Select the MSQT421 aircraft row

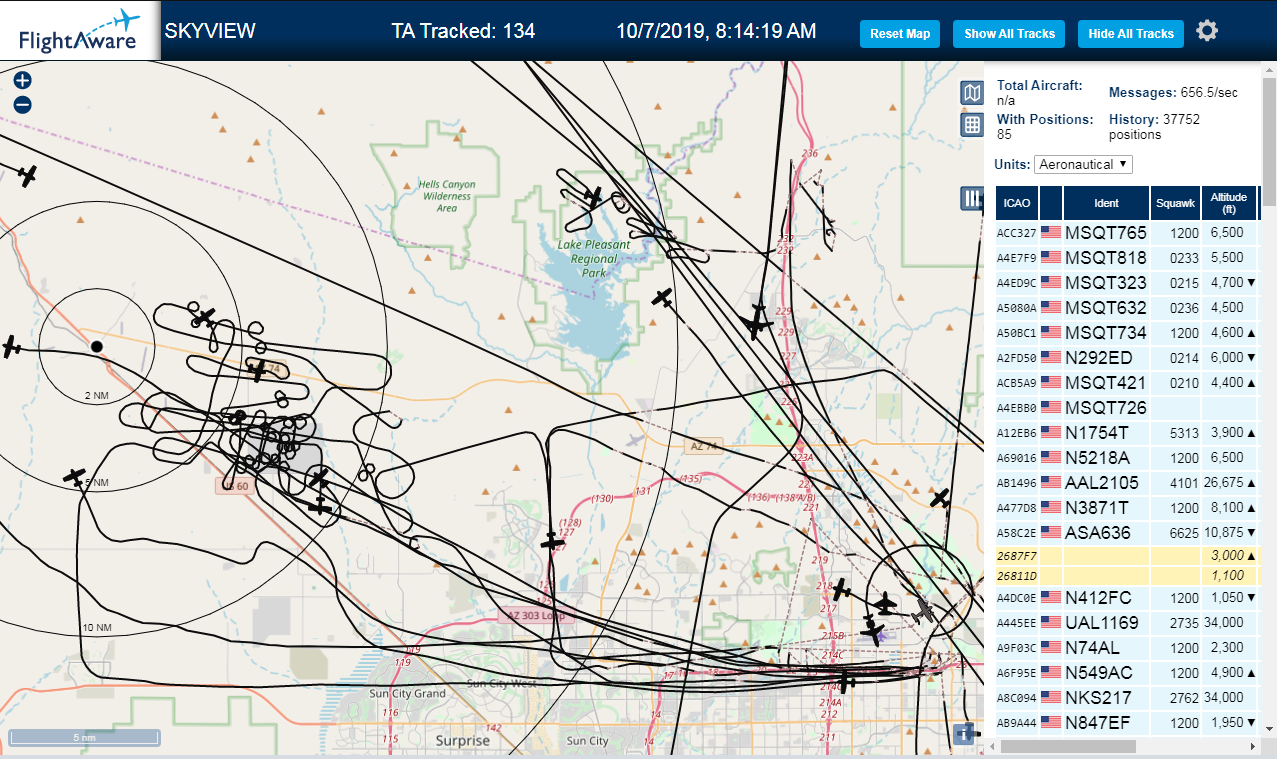[1126, 383]
